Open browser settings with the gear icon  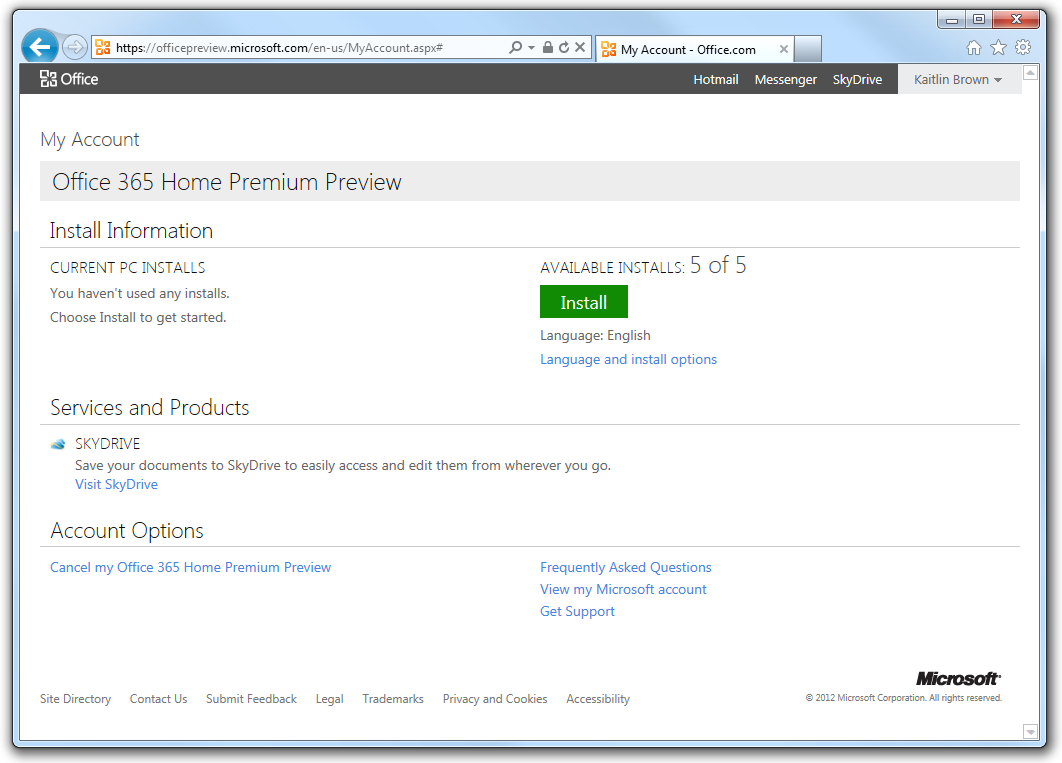click(1022, 46)
